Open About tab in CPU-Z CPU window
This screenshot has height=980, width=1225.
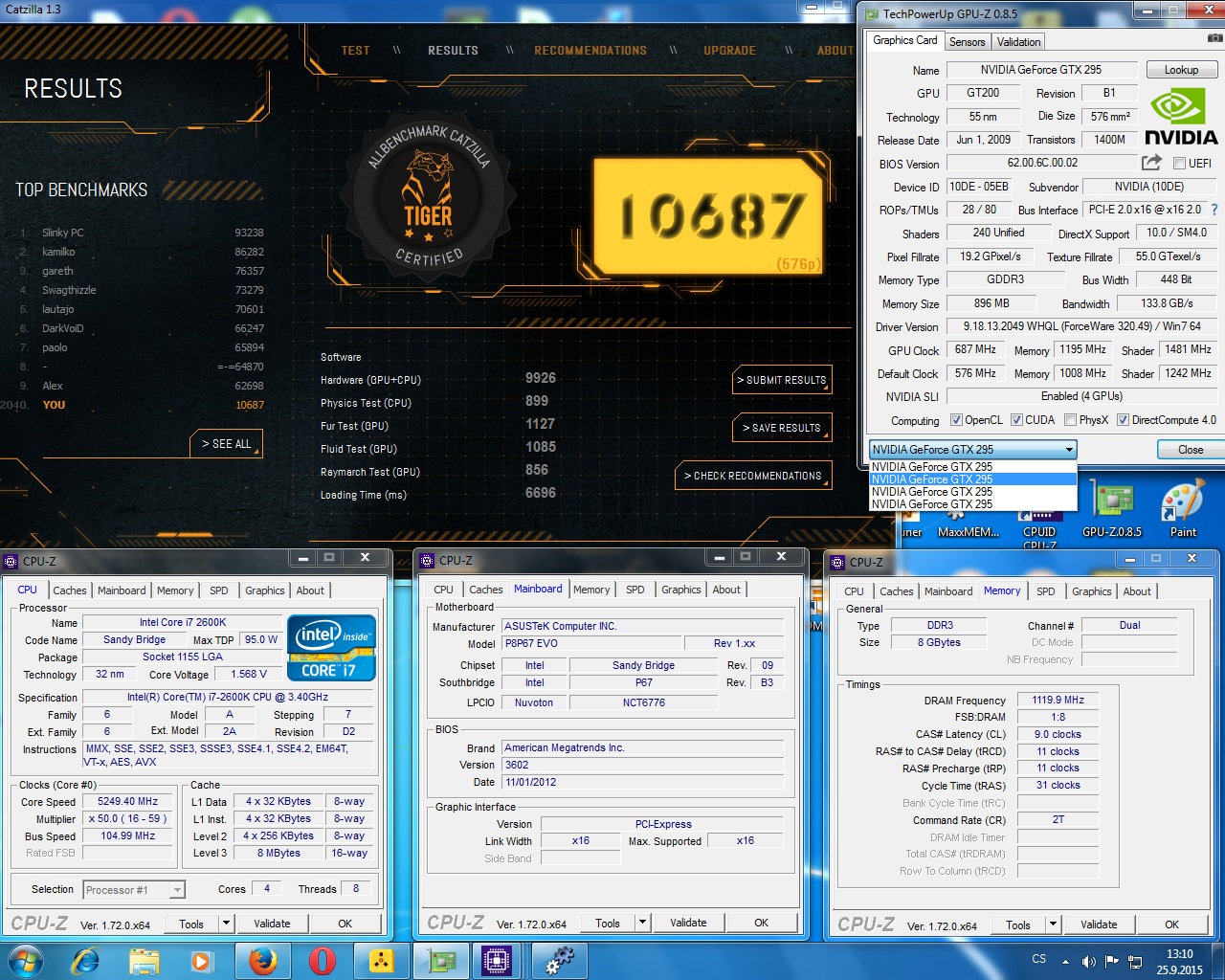310,590
